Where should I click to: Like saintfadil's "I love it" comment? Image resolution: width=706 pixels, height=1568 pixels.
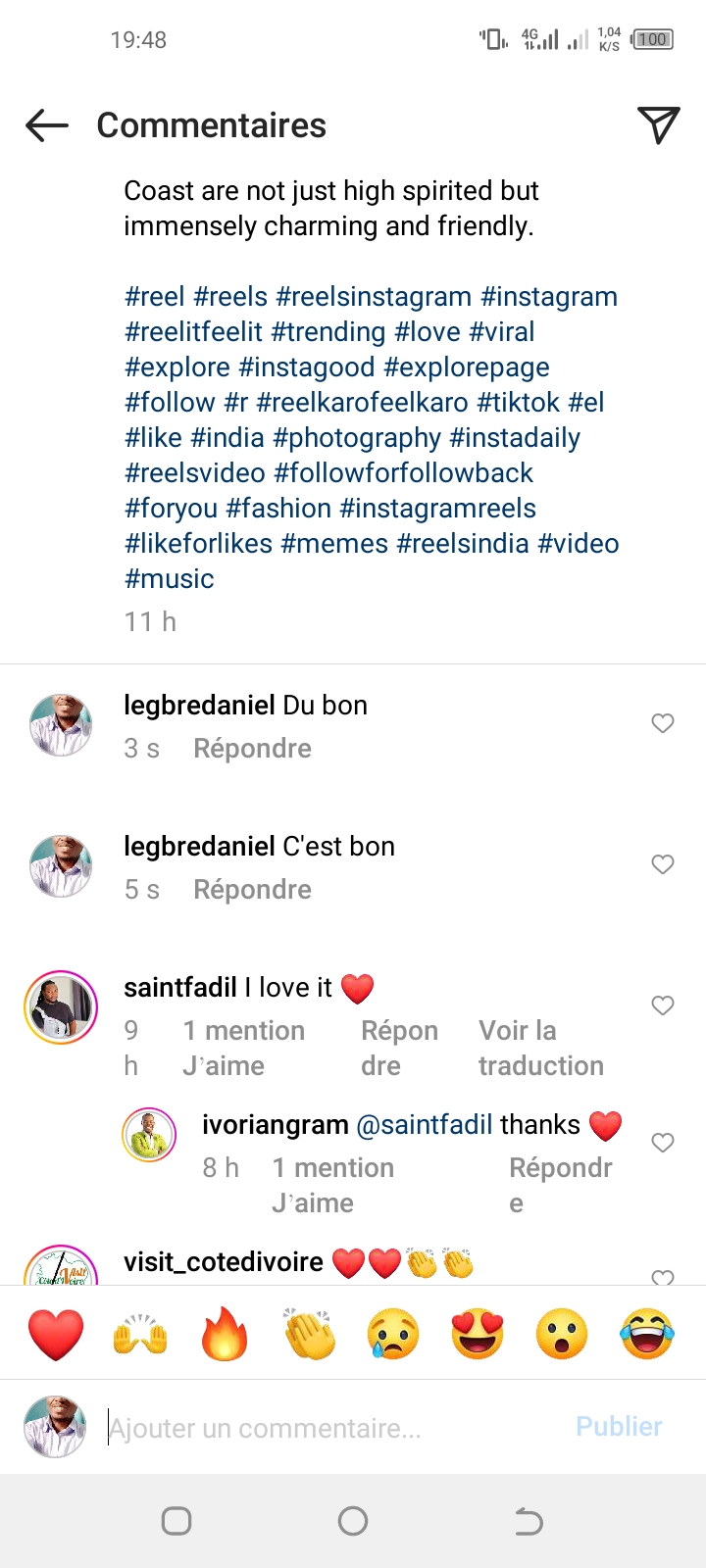(x=663, y=1005)
